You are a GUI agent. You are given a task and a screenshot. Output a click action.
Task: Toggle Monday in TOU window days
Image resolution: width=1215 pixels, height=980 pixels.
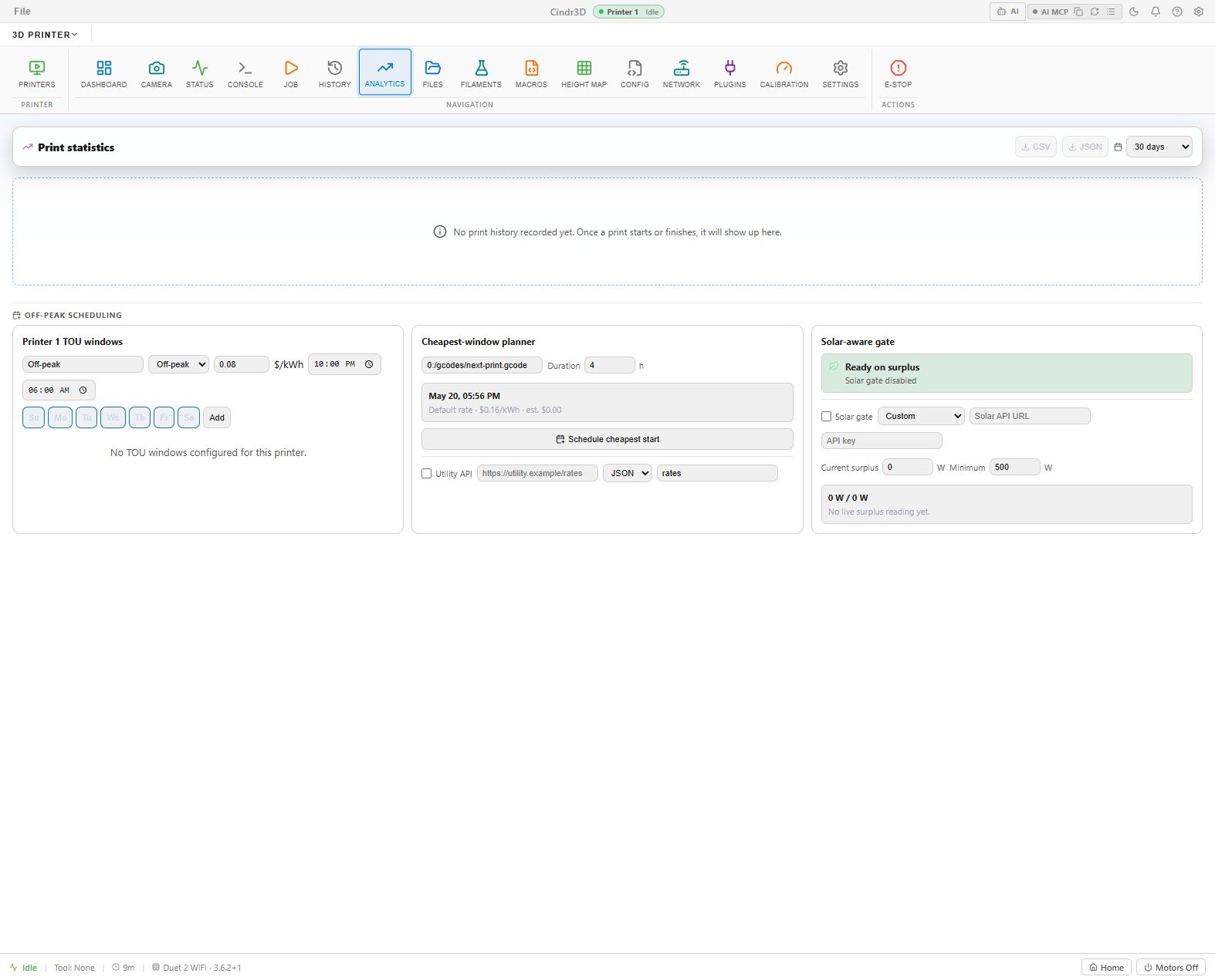(x=60, y=417)
